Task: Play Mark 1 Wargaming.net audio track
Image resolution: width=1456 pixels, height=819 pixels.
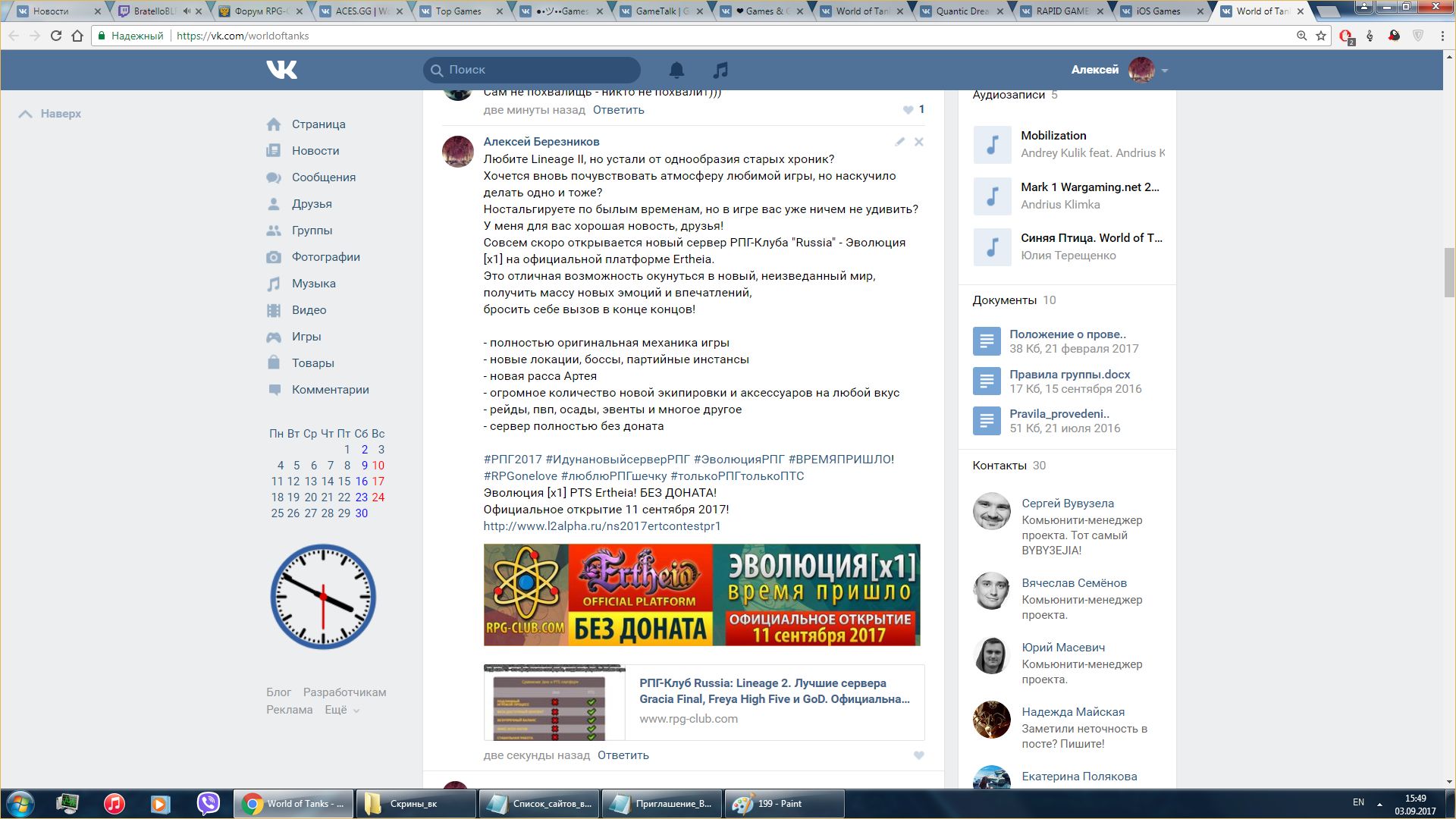Action: click(992, 196)
